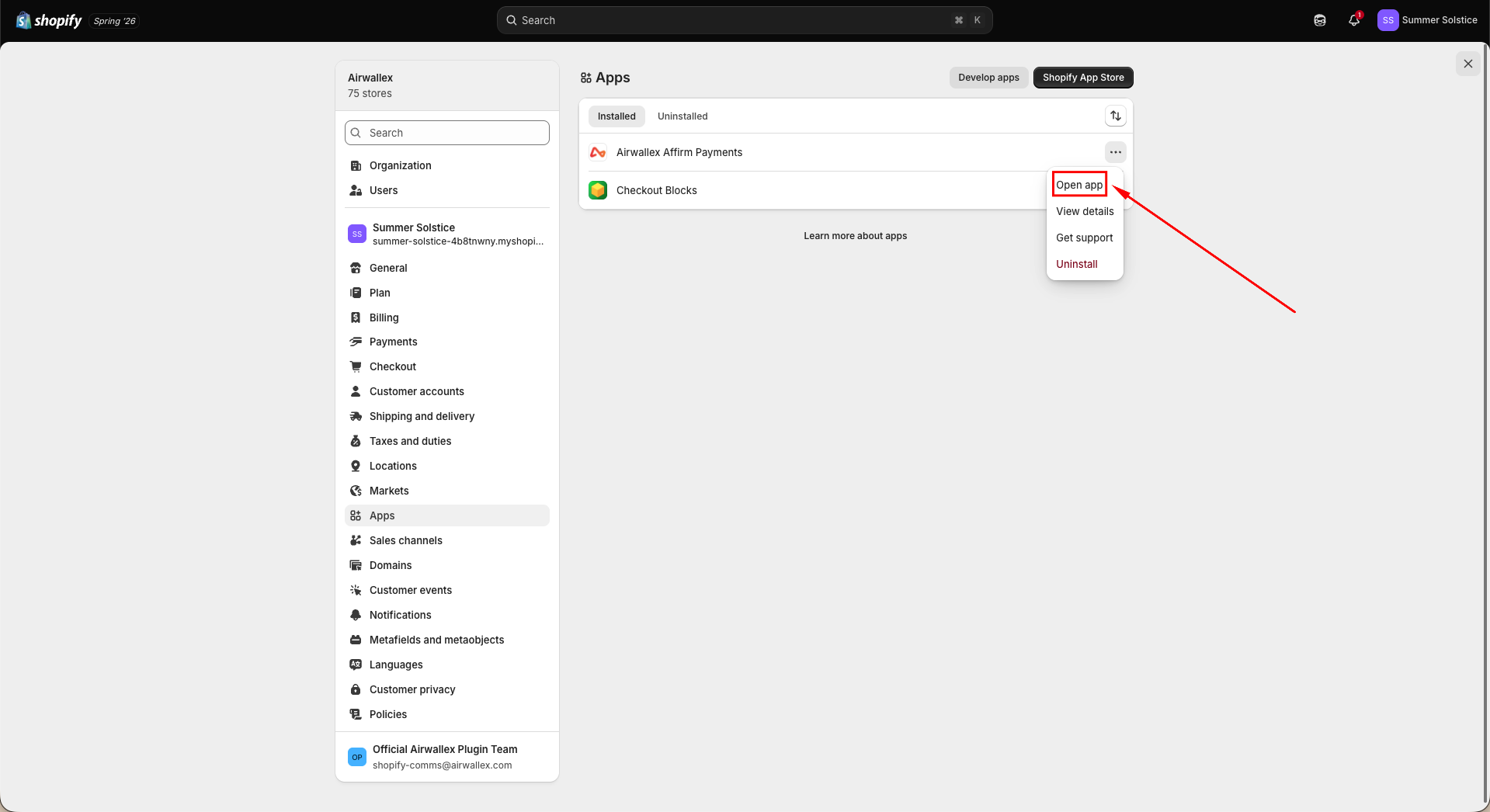Open the Sidekick assistant icon in the top bar

click(x=1320, y=20)
